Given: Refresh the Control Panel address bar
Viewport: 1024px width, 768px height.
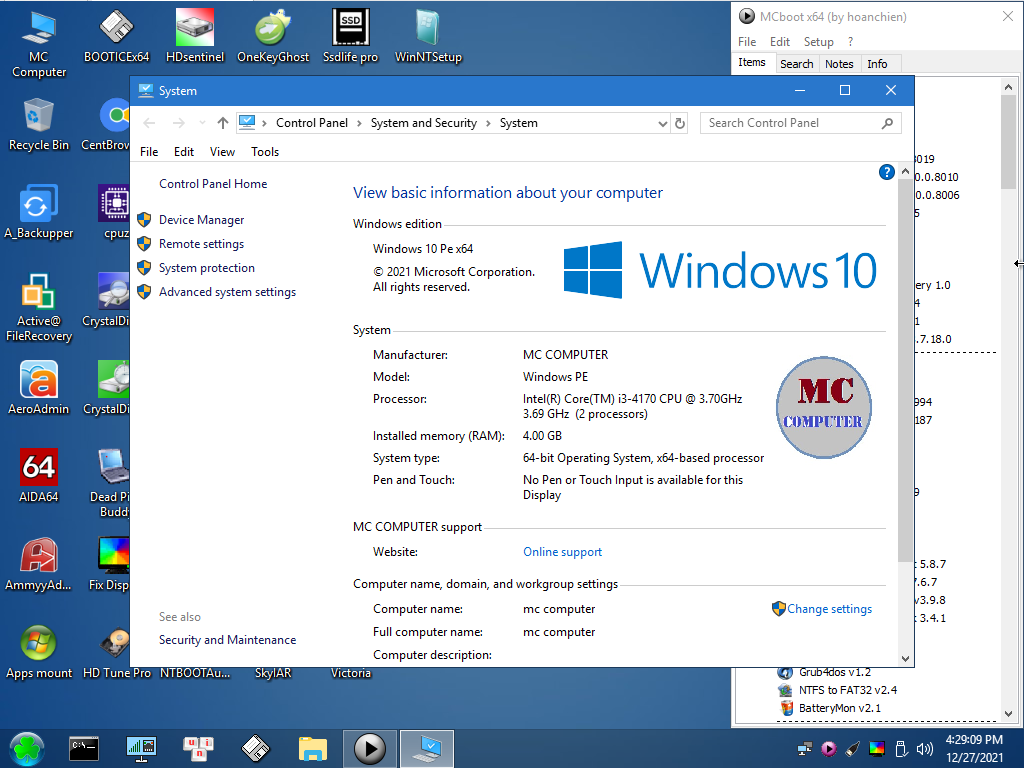Looking at the screenshot, I should tap(680, 123).
